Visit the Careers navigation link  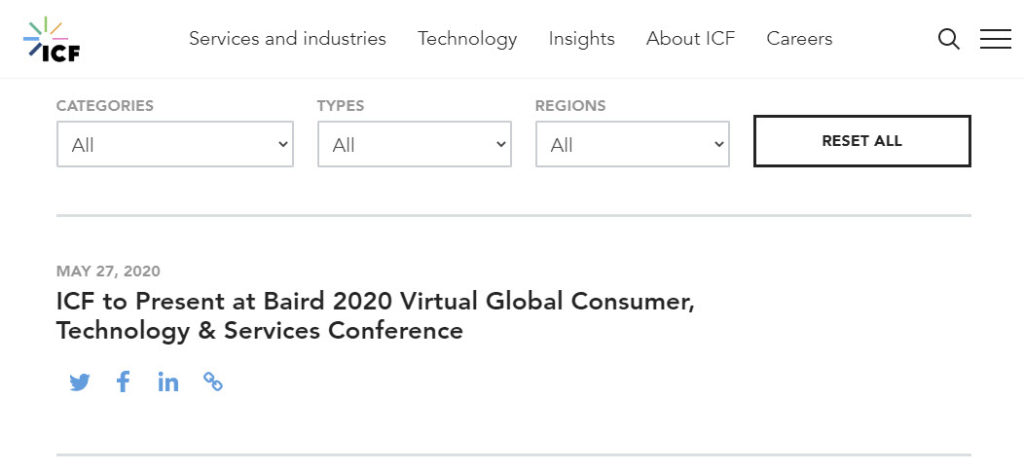tap(799, 39)
